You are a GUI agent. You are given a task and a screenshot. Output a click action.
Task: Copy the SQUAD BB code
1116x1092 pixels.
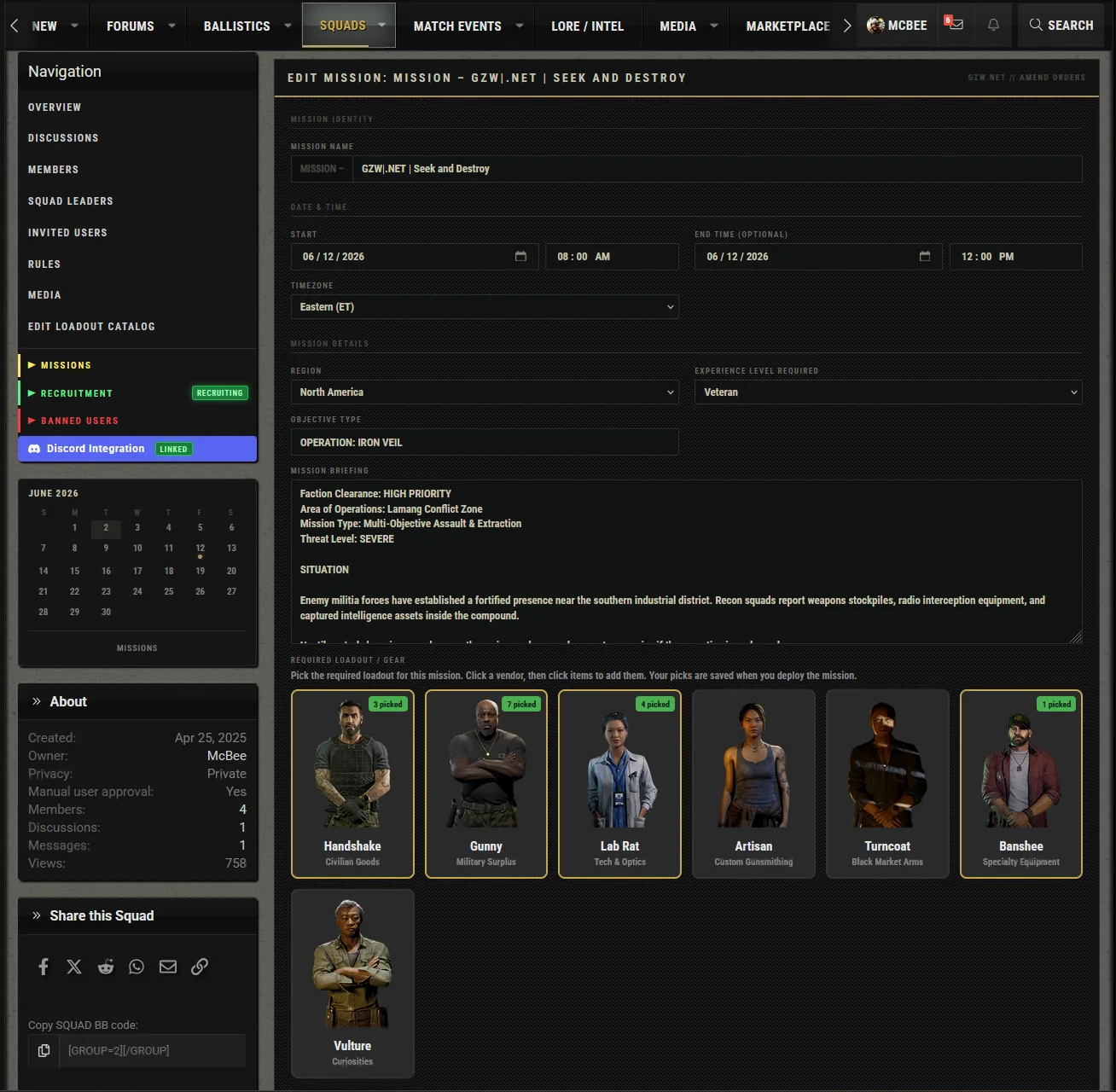click(44, 1050)
